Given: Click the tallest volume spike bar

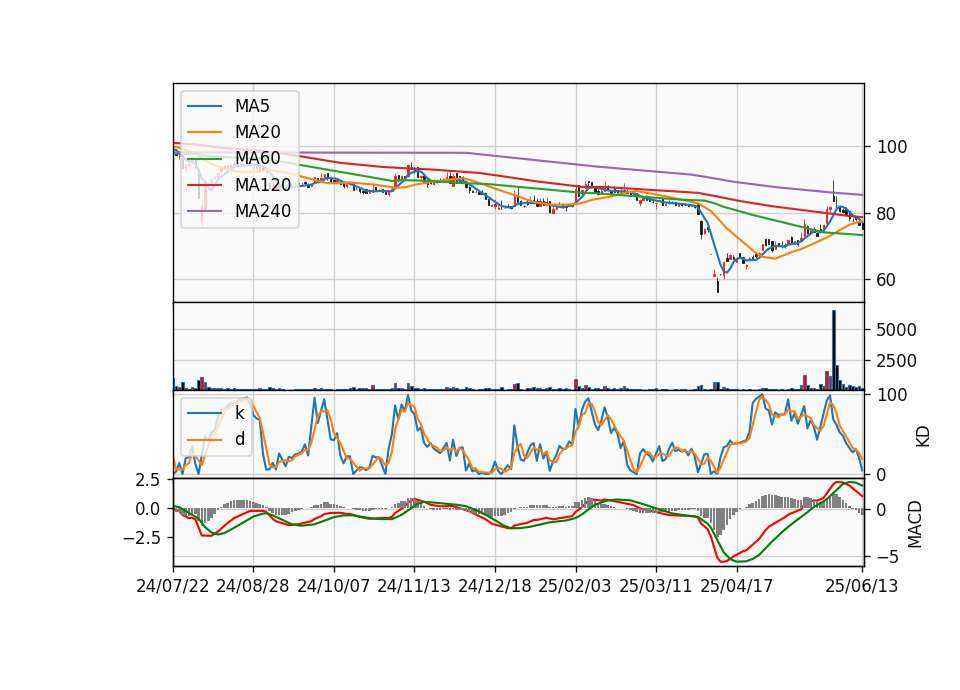Looking at the screenshot, I should [833, 350].
